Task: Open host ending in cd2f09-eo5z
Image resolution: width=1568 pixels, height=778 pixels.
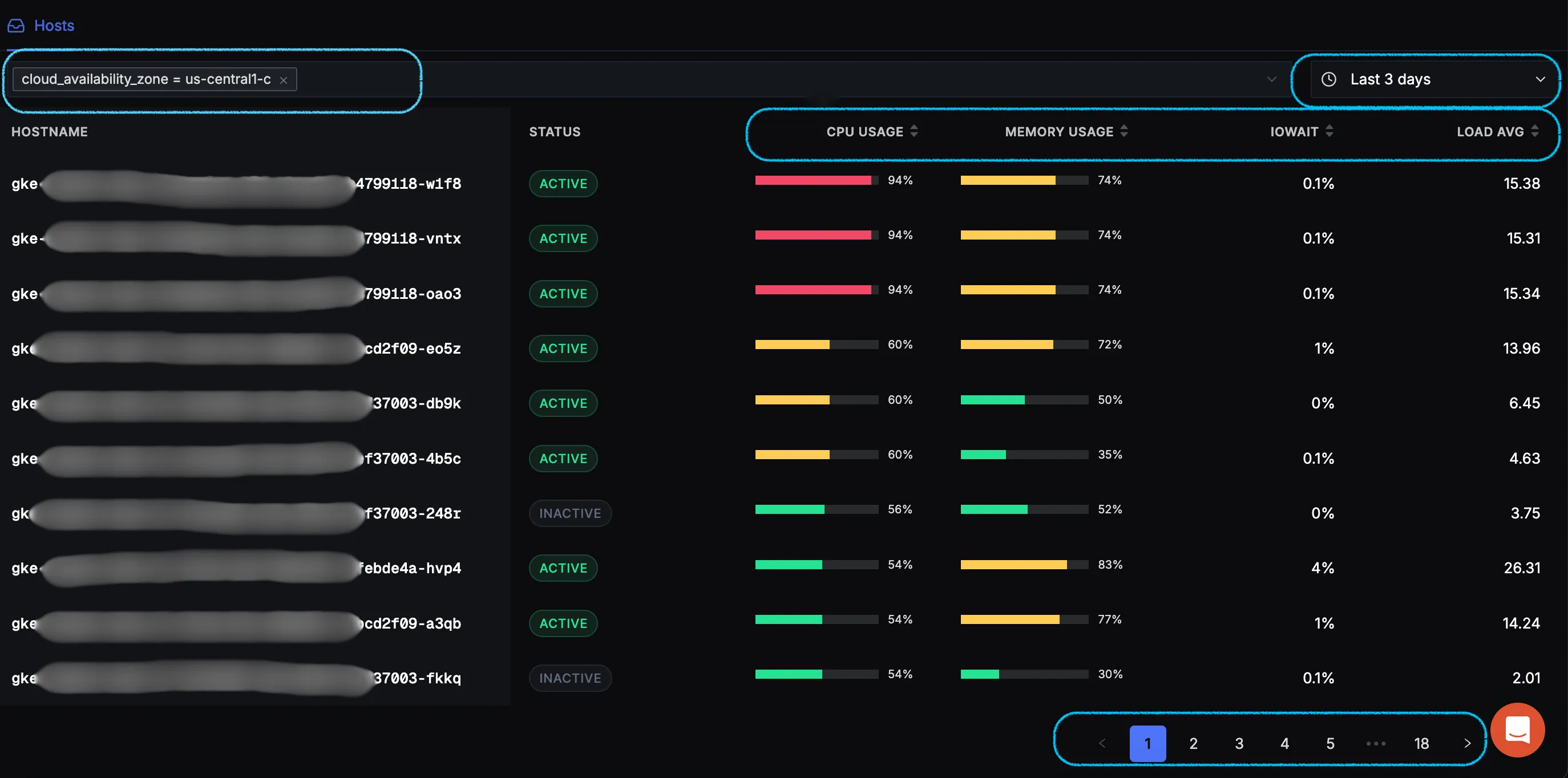Action: click(x=236, y=349)
